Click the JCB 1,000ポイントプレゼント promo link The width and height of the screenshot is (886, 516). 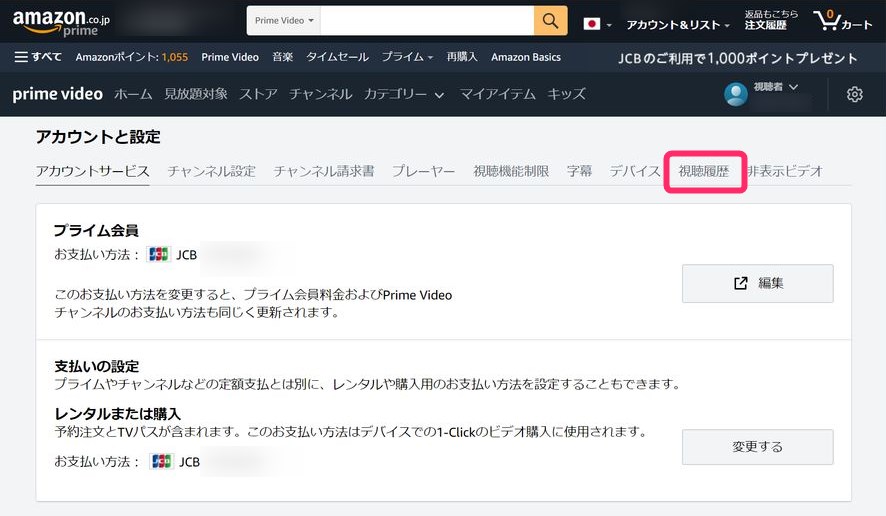tap(737, 58)
